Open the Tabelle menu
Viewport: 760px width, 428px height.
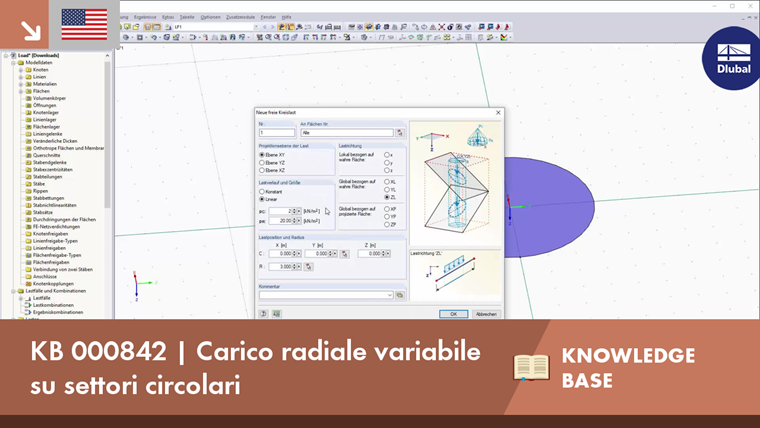pyautogui.click(x=187, y=17)
